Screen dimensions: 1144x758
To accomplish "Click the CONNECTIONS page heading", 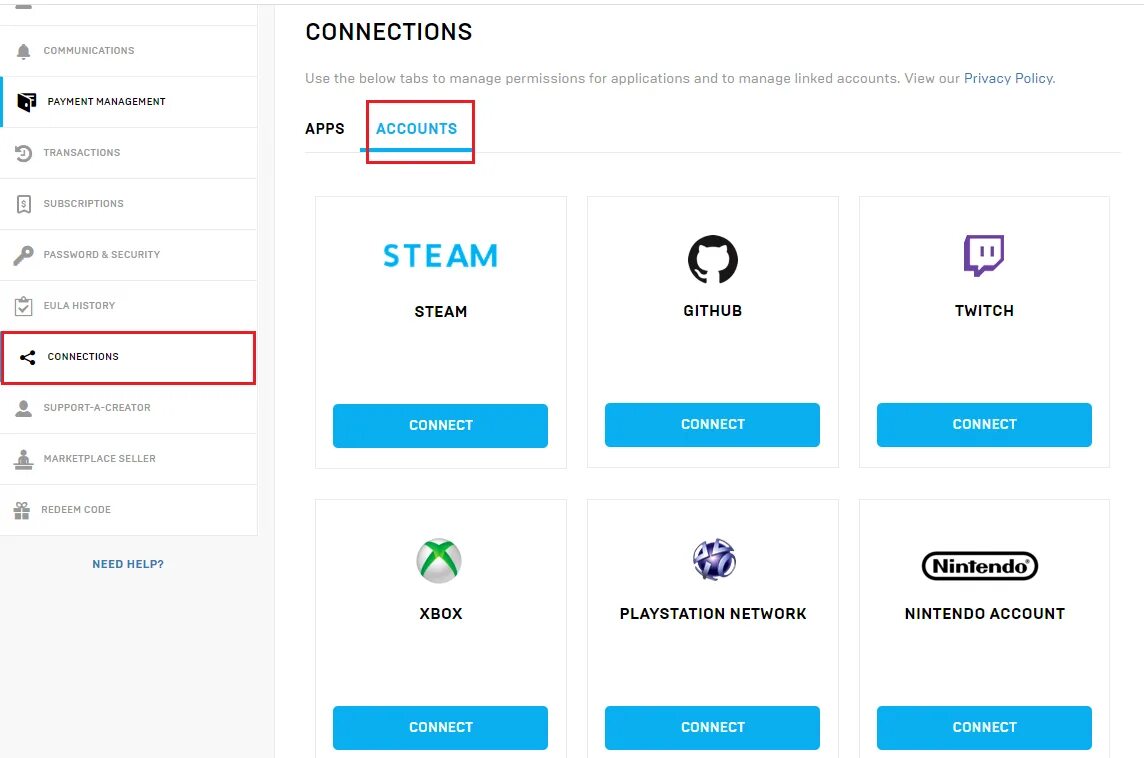I will 389,32.
